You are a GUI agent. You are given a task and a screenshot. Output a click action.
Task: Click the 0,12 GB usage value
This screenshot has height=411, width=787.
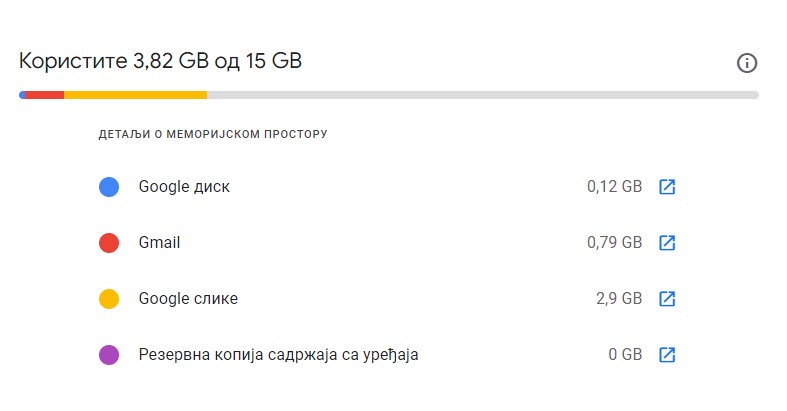[614, 187]
